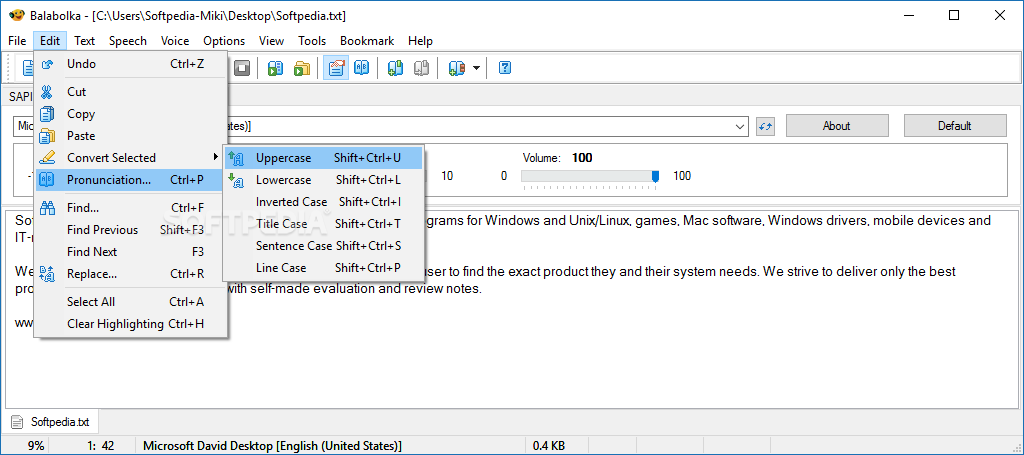The image size is (1024, 455).
Task: Click the scissors Cut icon
Action: pos(47,92)
